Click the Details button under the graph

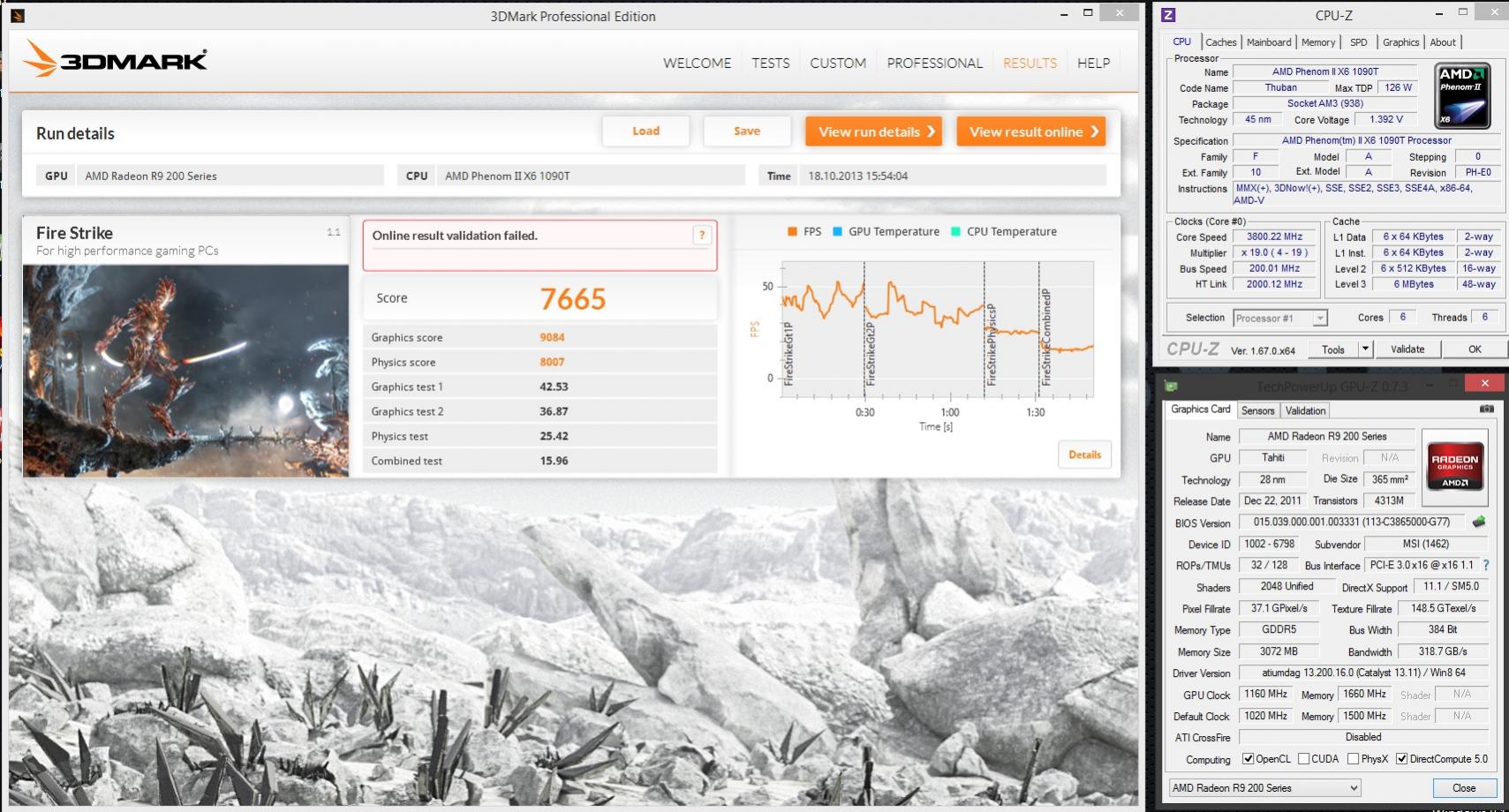(x=1084, y=455)
